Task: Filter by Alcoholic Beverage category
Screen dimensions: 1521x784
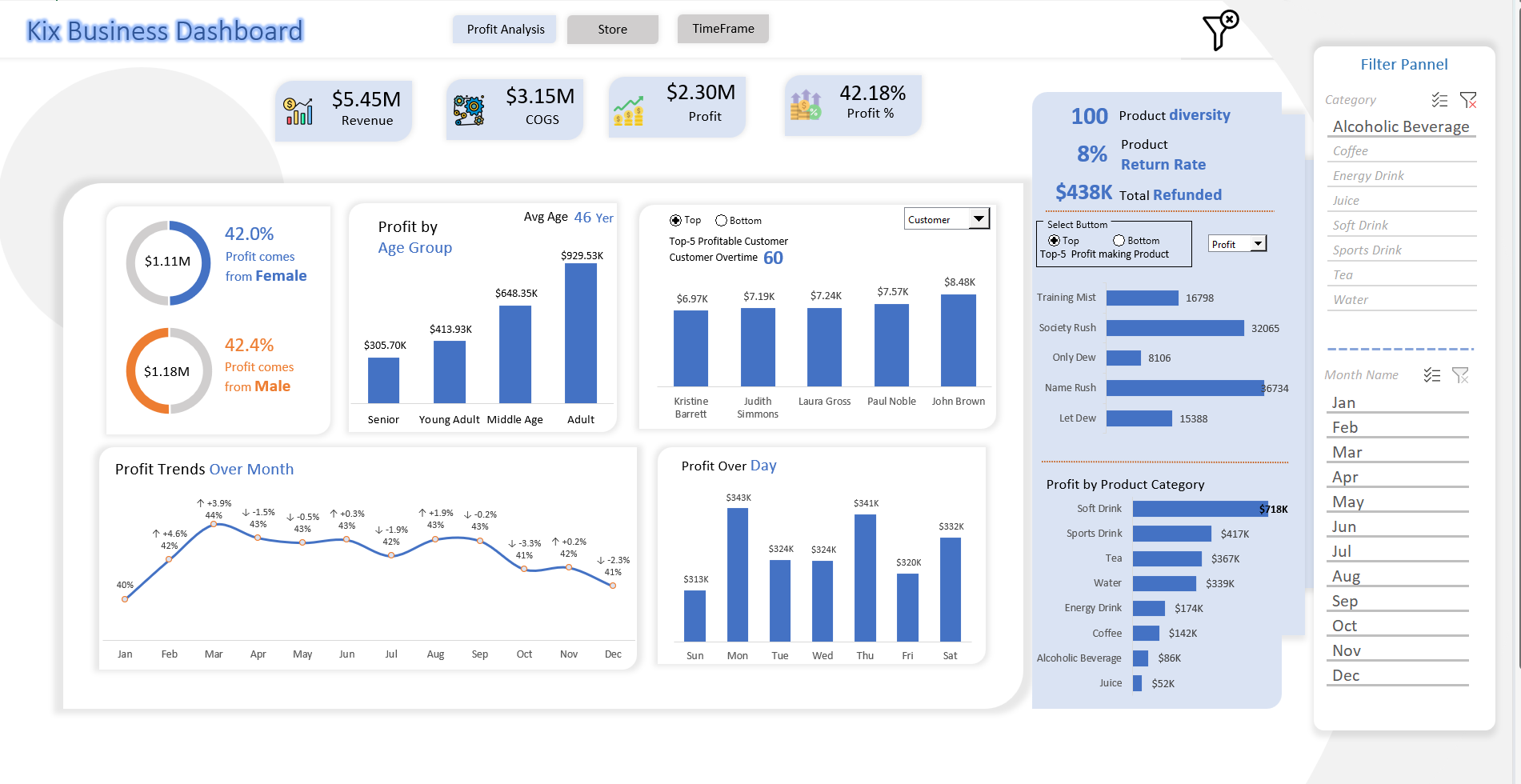Action: tap(1400, 126)
